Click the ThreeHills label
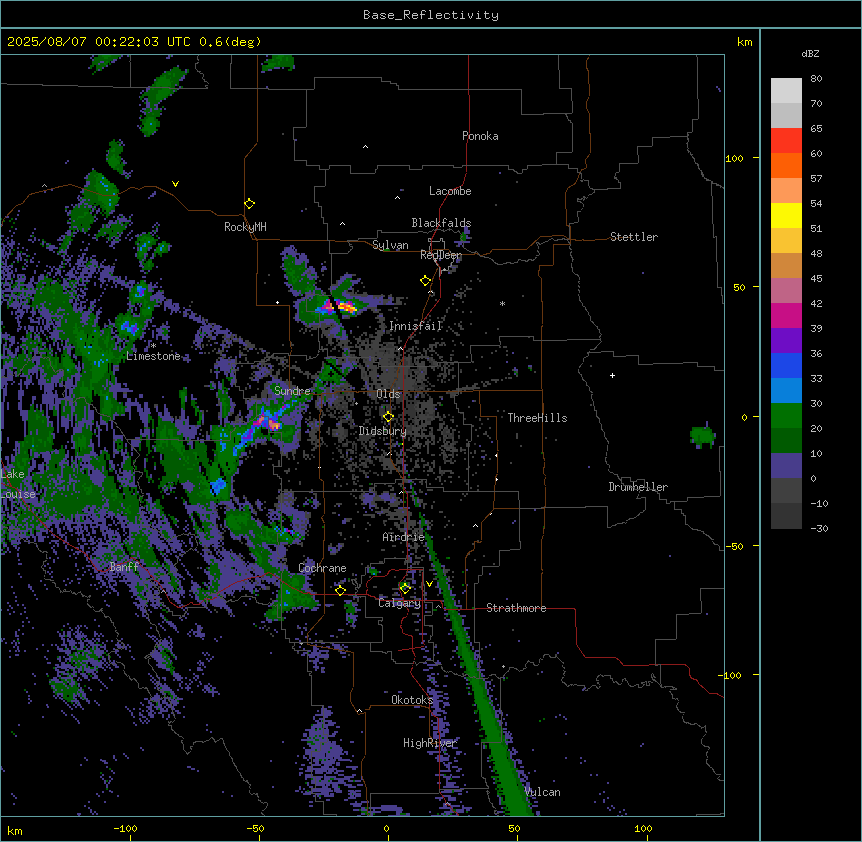The image size is (862, 842). pos(537,418)
